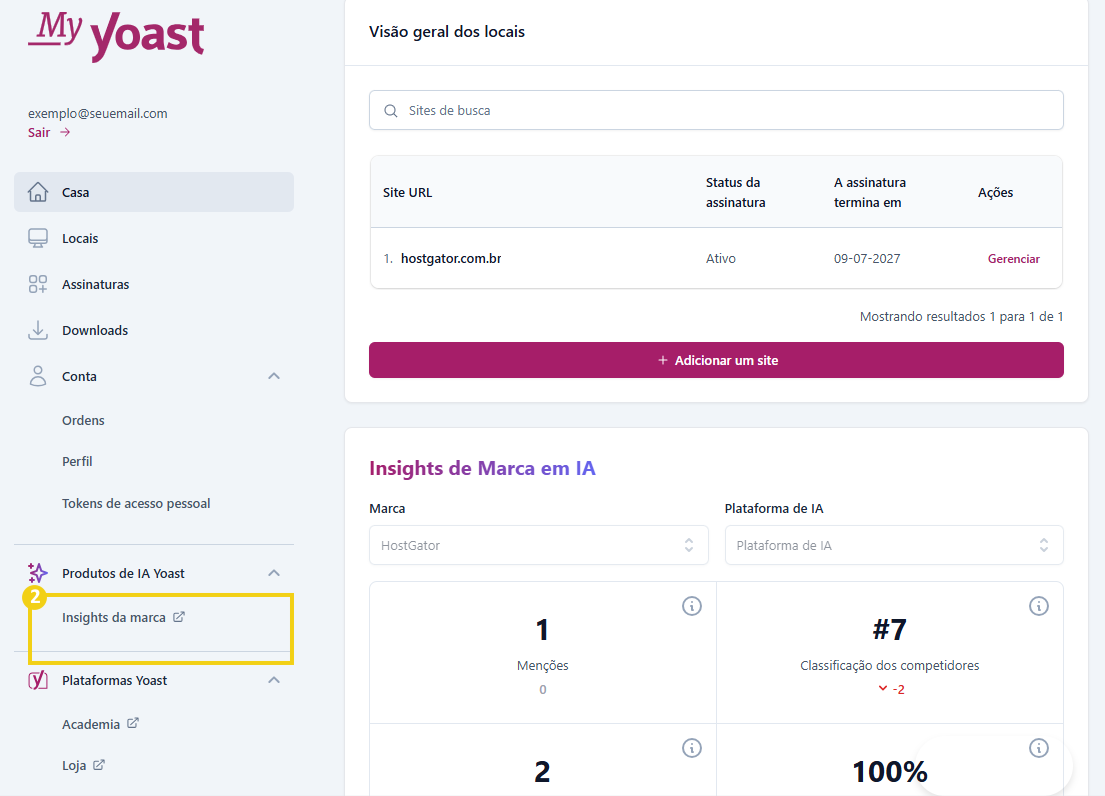1105x796 pixels.
Task: Click the Ações column header
Action: coord(995,192)
